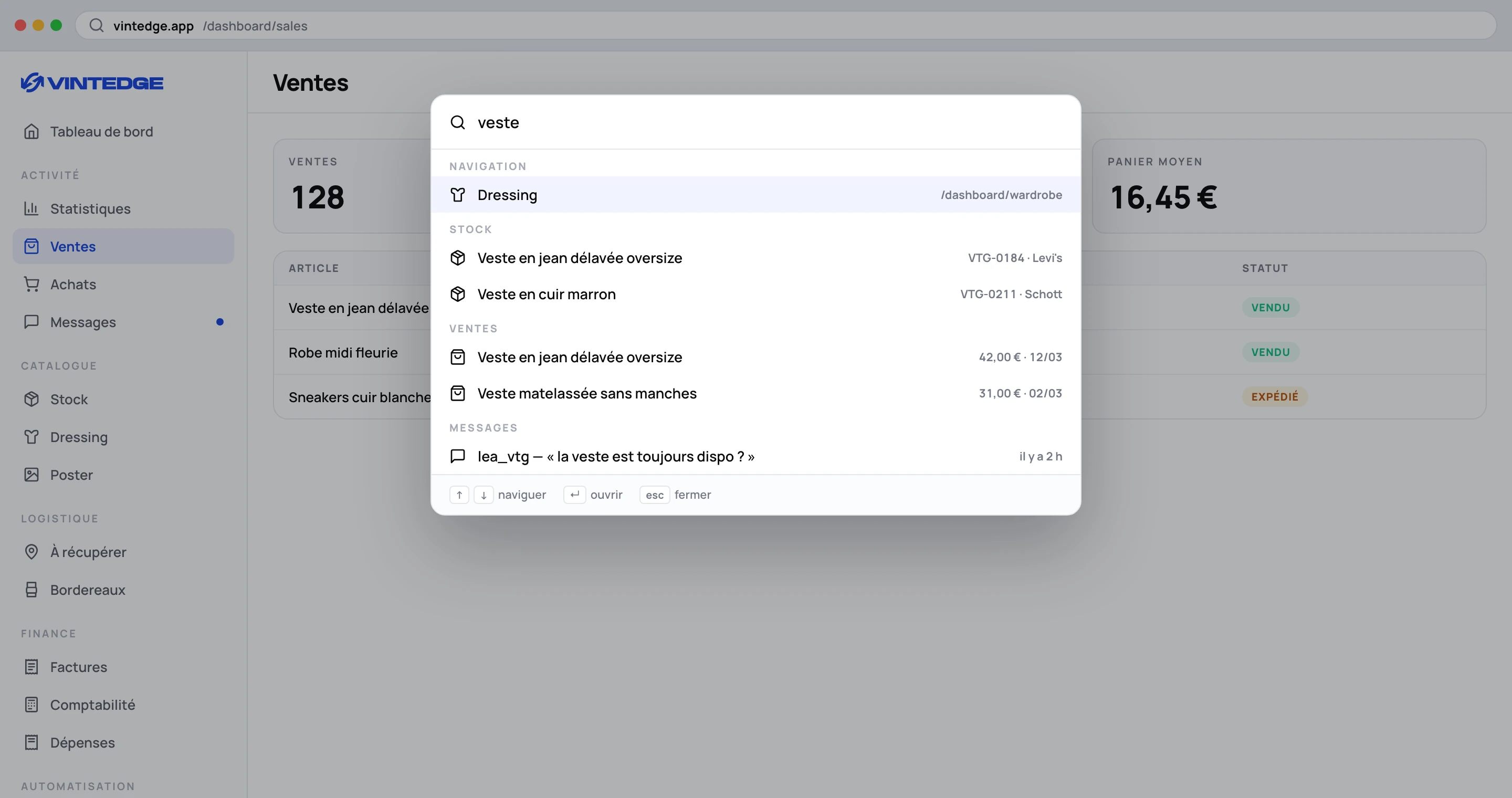The image size is (1512, 798).
Task: Click Sneakers cuir blanche table row
Action: (879, 397)
